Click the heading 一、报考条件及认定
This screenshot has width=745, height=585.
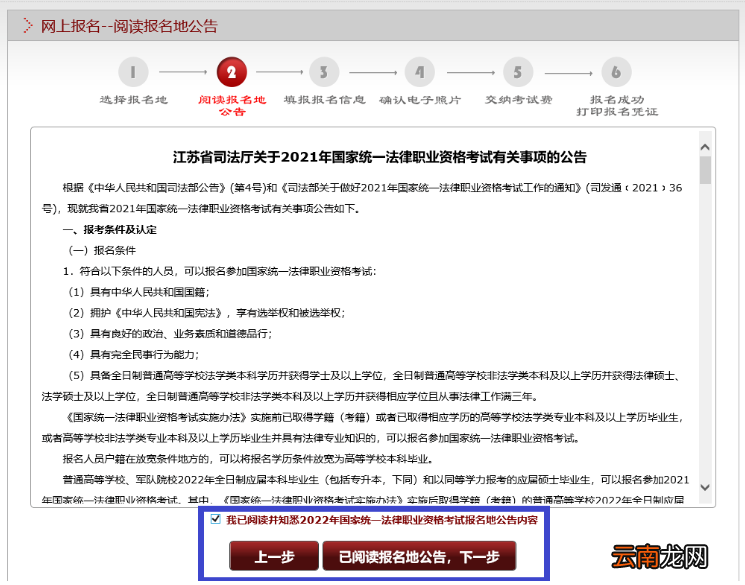(x=110, y=230)
